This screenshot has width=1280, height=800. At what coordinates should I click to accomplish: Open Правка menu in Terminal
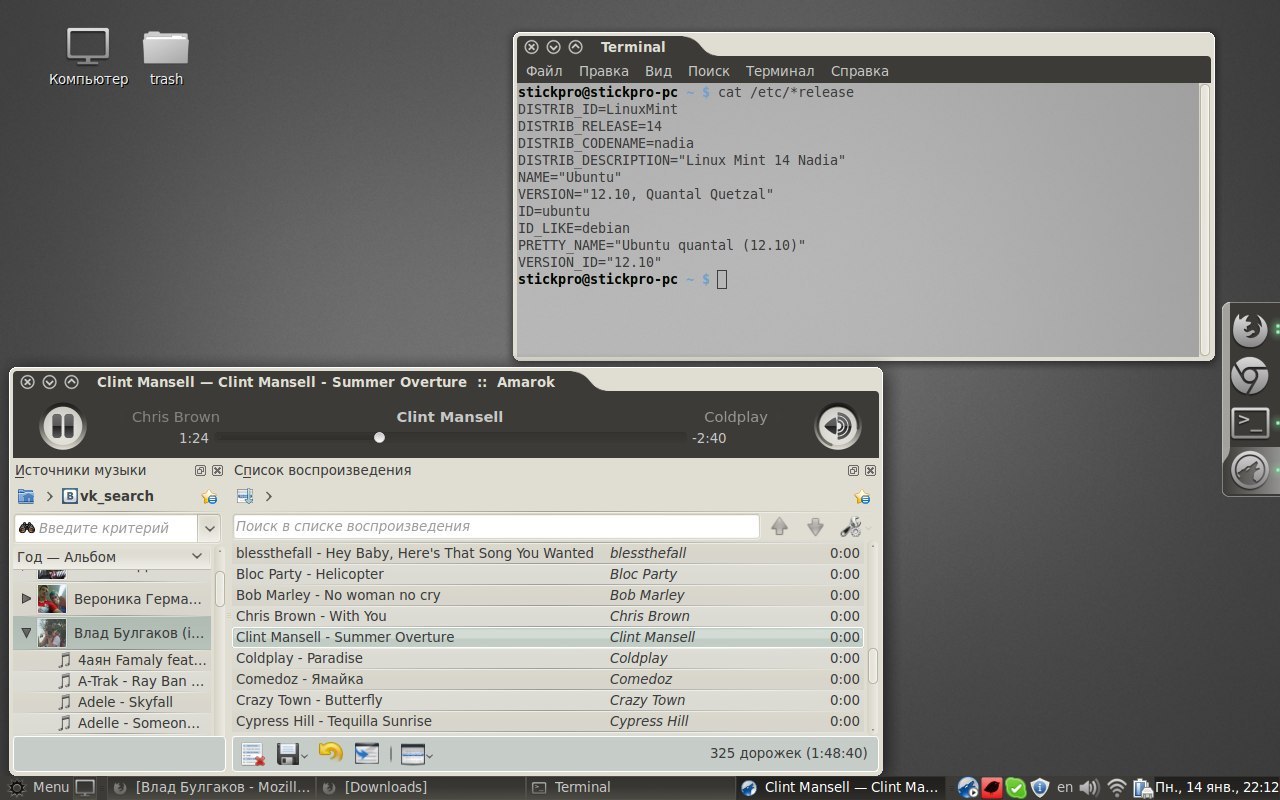(604, 71)
